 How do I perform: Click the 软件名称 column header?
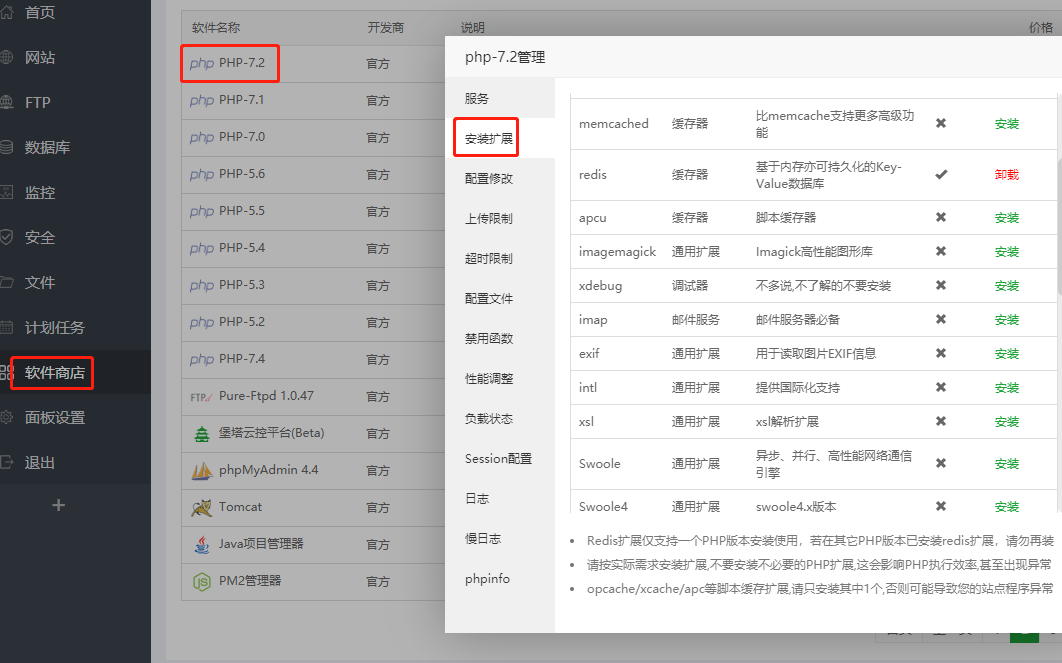[x=216, y=28]
